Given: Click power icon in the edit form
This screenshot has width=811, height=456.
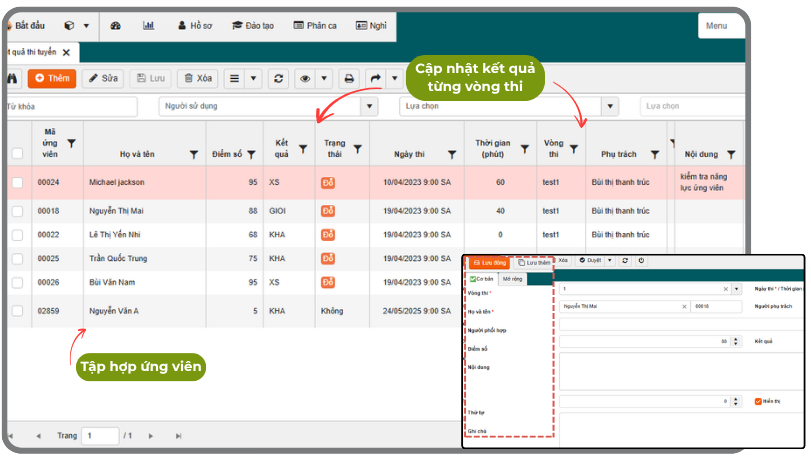Looking at the screenshot, I should click(x=641, y=261).
